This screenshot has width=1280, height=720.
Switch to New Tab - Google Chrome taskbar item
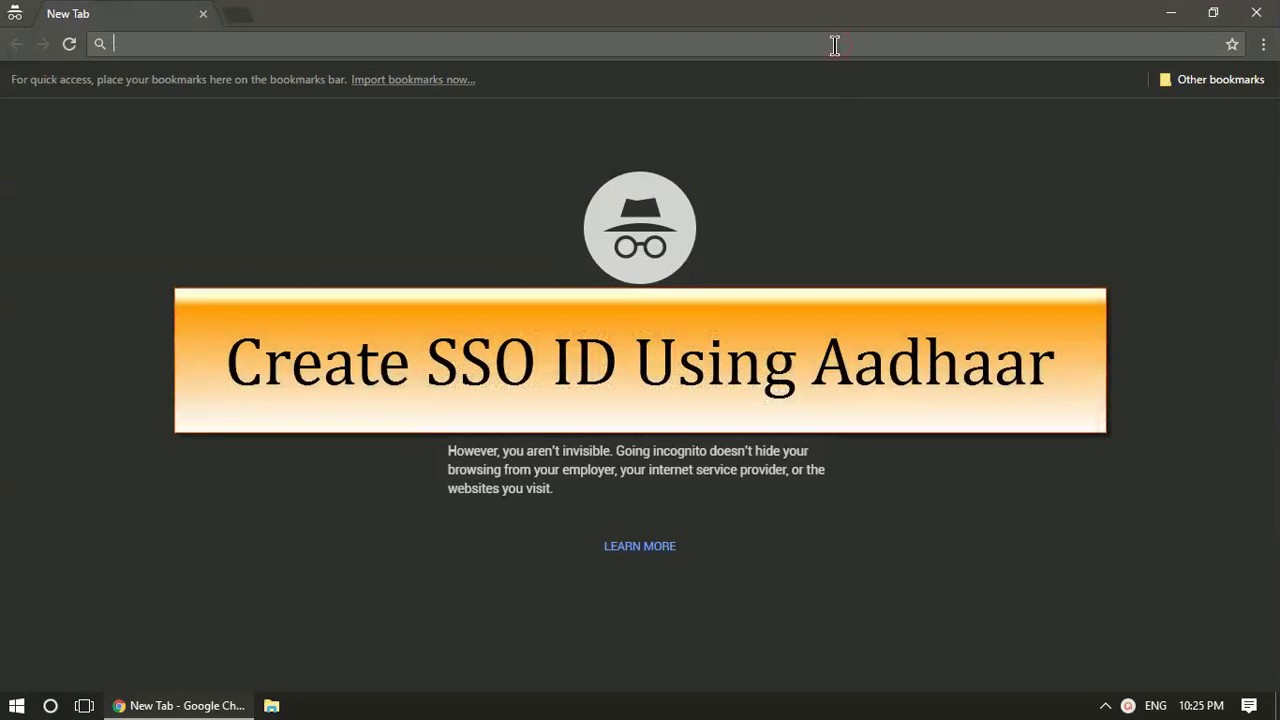[x=179, y=706]
